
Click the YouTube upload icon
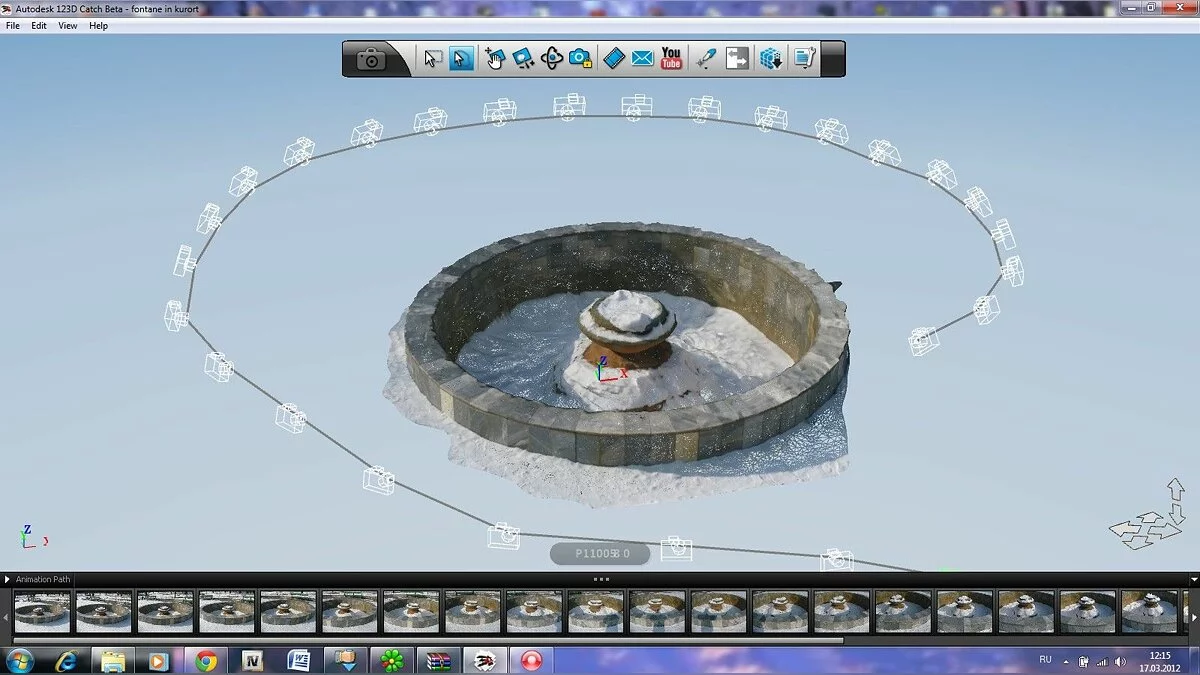670,58
